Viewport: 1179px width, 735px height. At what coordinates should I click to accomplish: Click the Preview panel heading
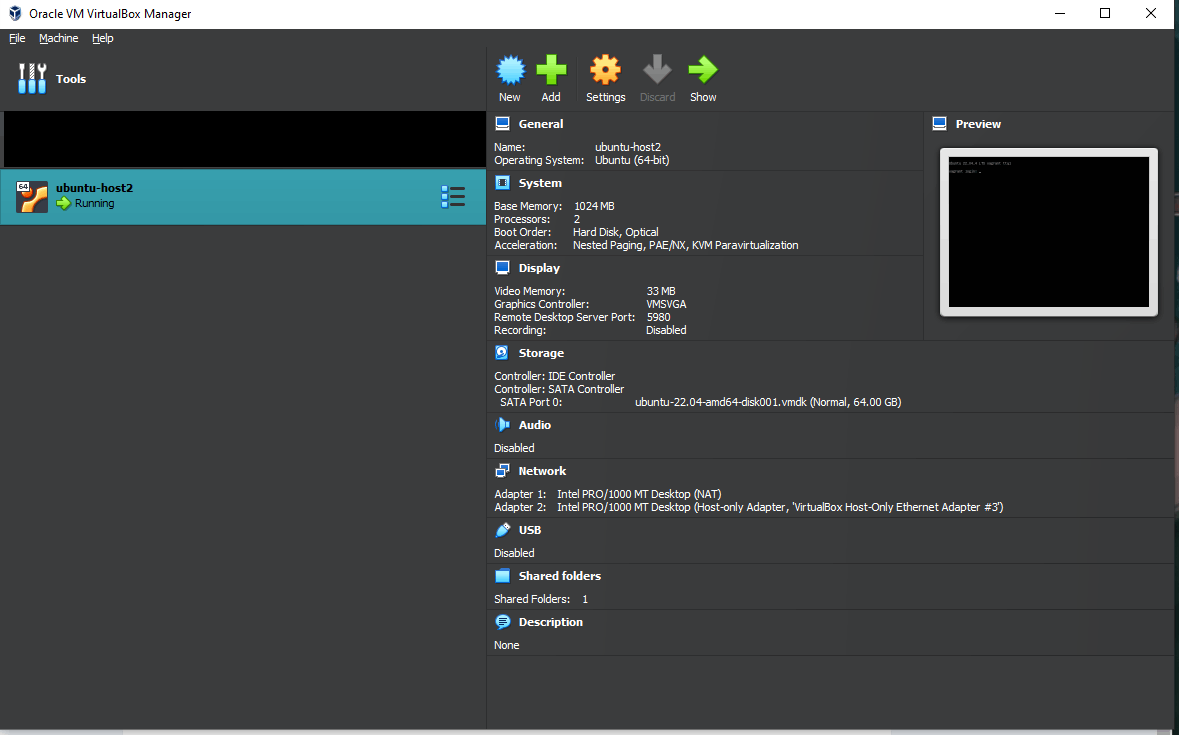pyautogui.click(x=977, y=124)
